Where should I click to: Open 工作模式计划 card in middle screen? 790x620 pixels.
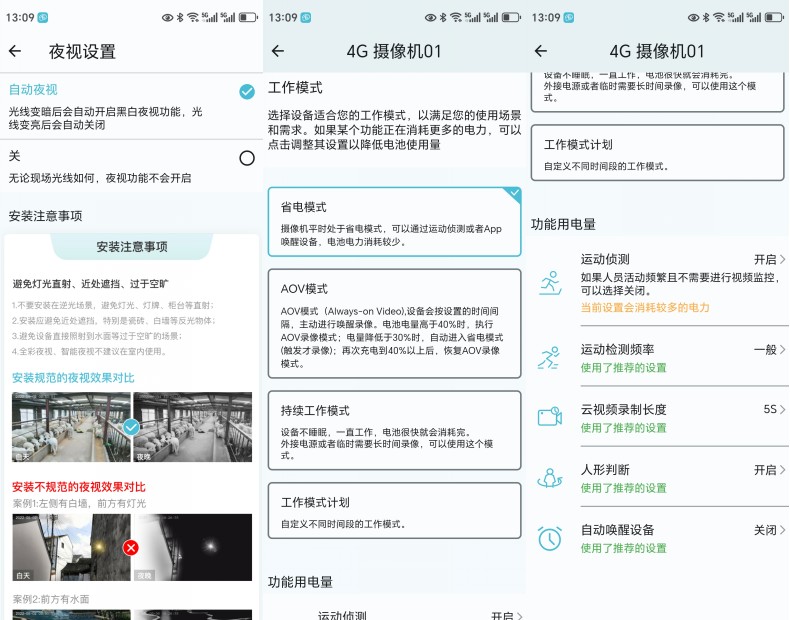coord(394,511)
